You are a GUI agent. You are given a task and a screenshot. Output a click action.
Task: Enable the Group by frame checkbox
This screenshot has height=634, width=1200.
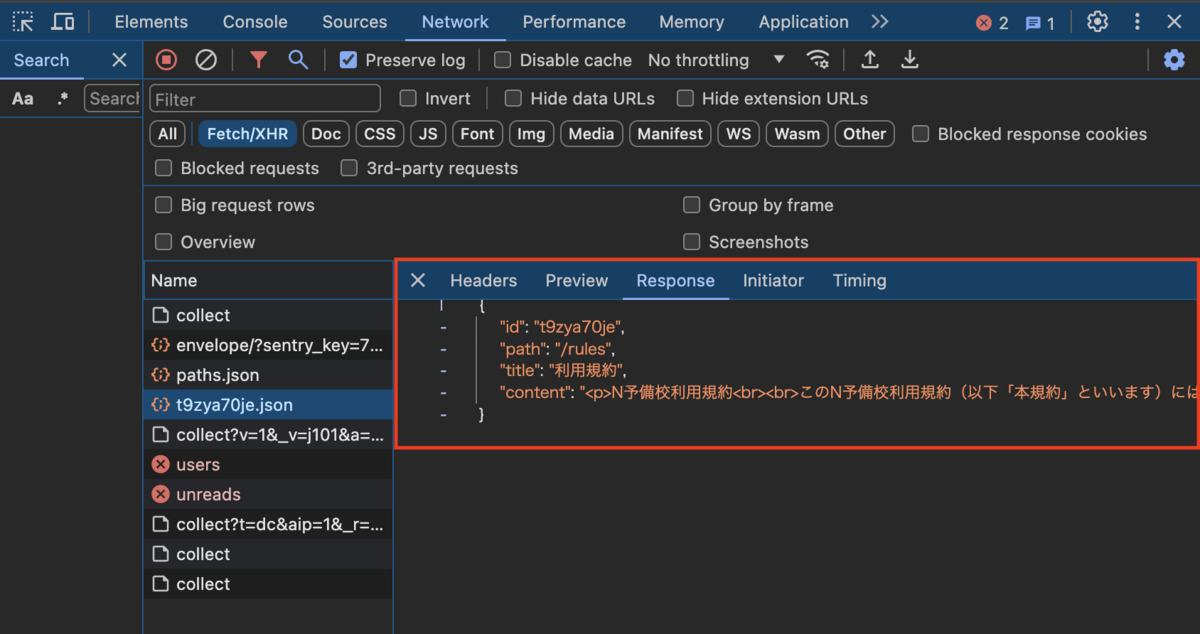(691, 205)
